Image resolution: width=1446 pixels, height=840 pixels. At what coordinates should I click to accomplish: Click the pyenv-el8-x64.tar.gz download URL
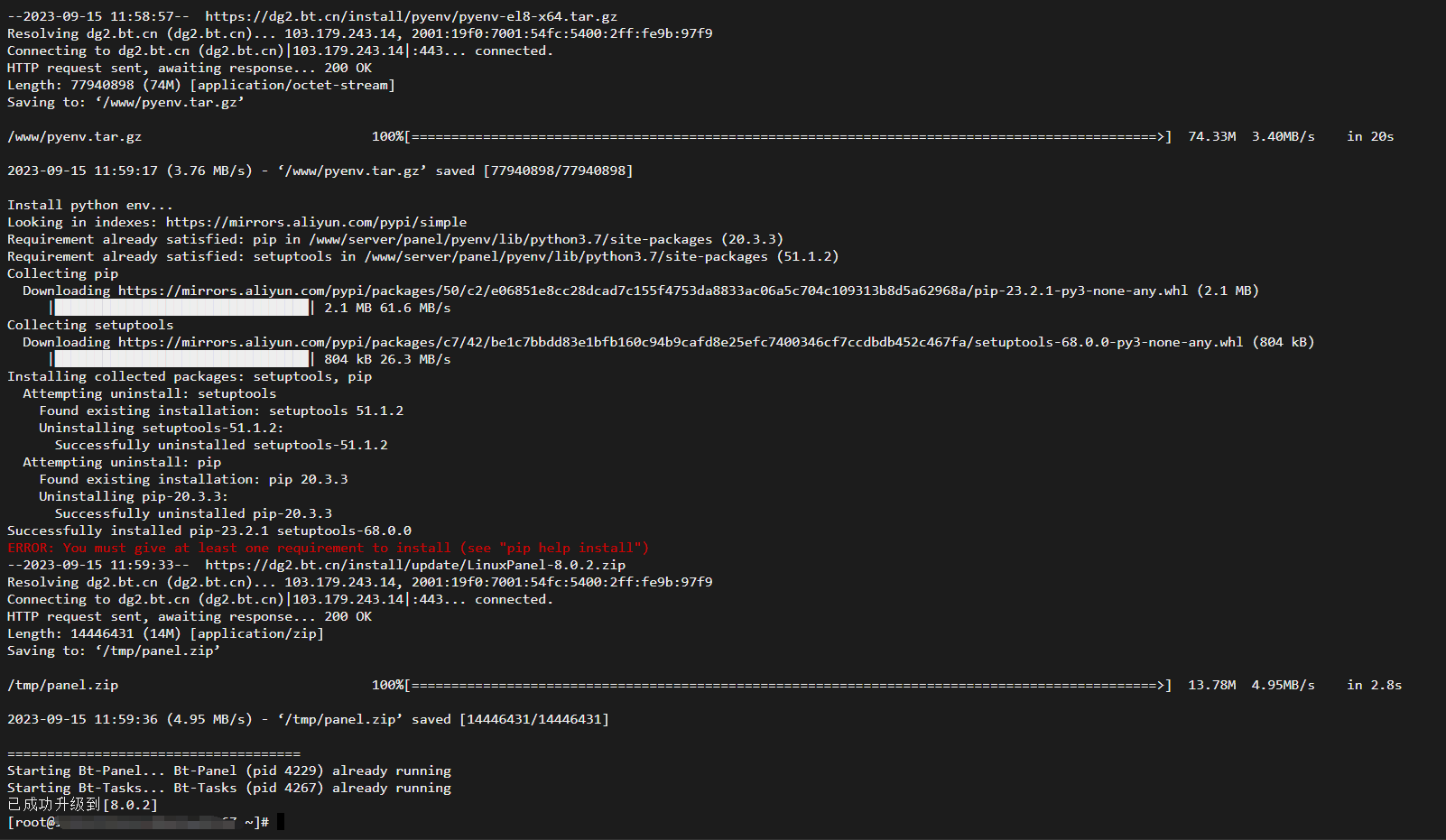(411, 16)
